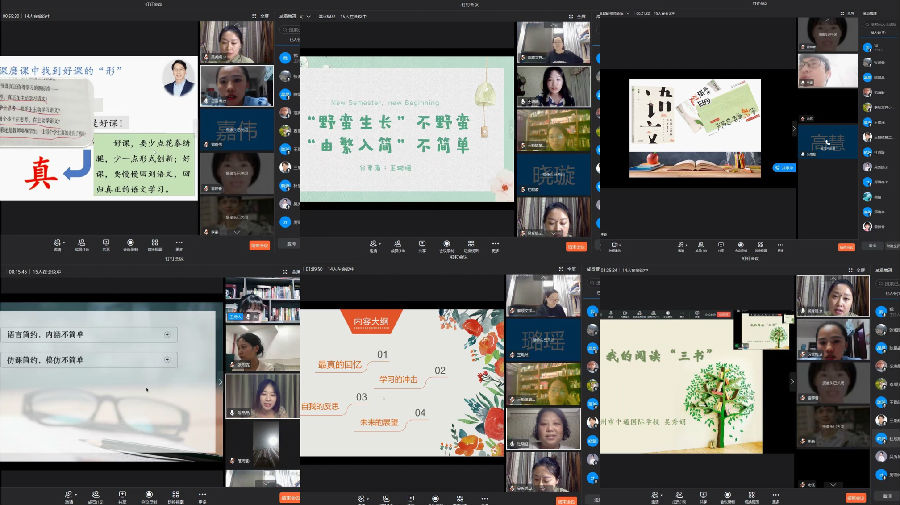Image resolution: width=900 pixels, height=505 pixels.
Task: End the meeting showing the eyeglasses slide
Action: [x=290, y=496]
